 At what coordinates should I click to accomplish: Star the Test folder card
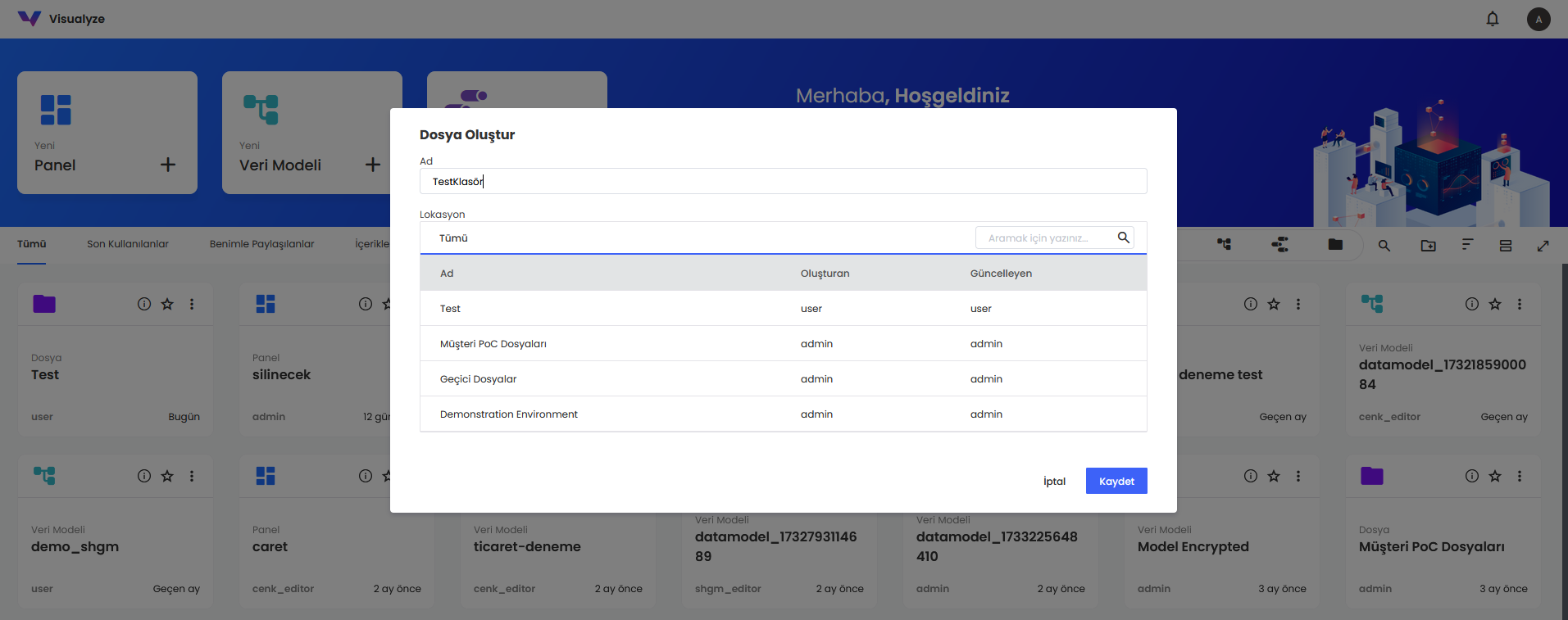click(x=167, y=304)
